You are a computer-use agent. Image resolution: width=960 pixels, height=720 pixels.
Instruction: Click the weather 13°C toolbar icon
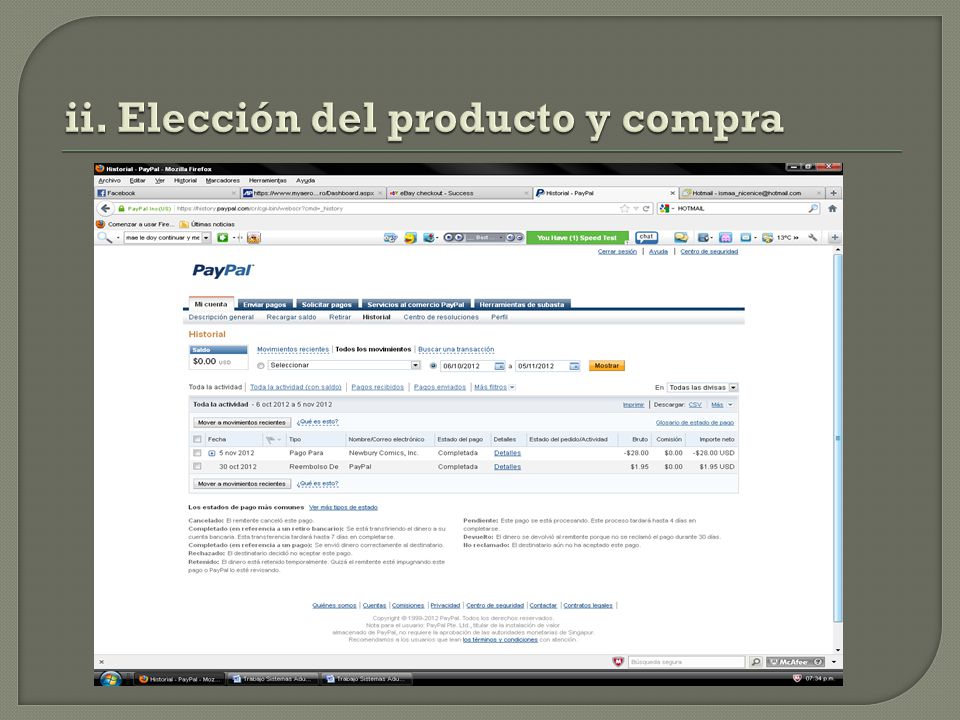coord(767,238)
